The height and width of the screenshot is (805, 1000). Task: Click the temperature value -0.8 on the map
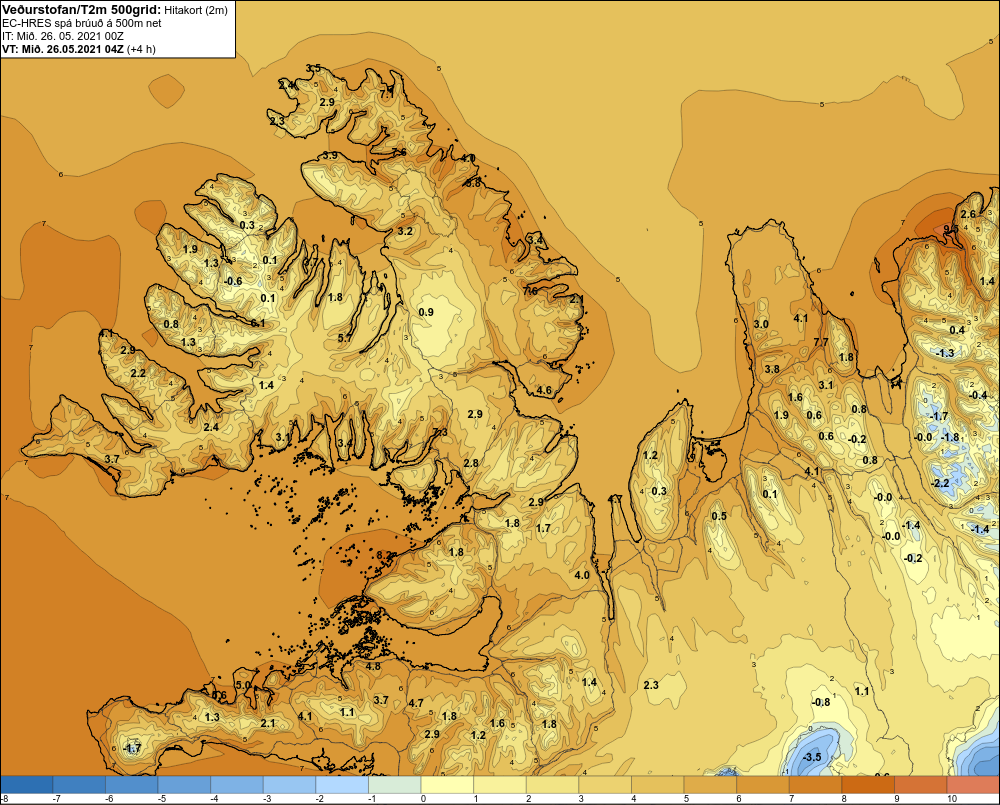pyautogui.click(x=821, y=702)
